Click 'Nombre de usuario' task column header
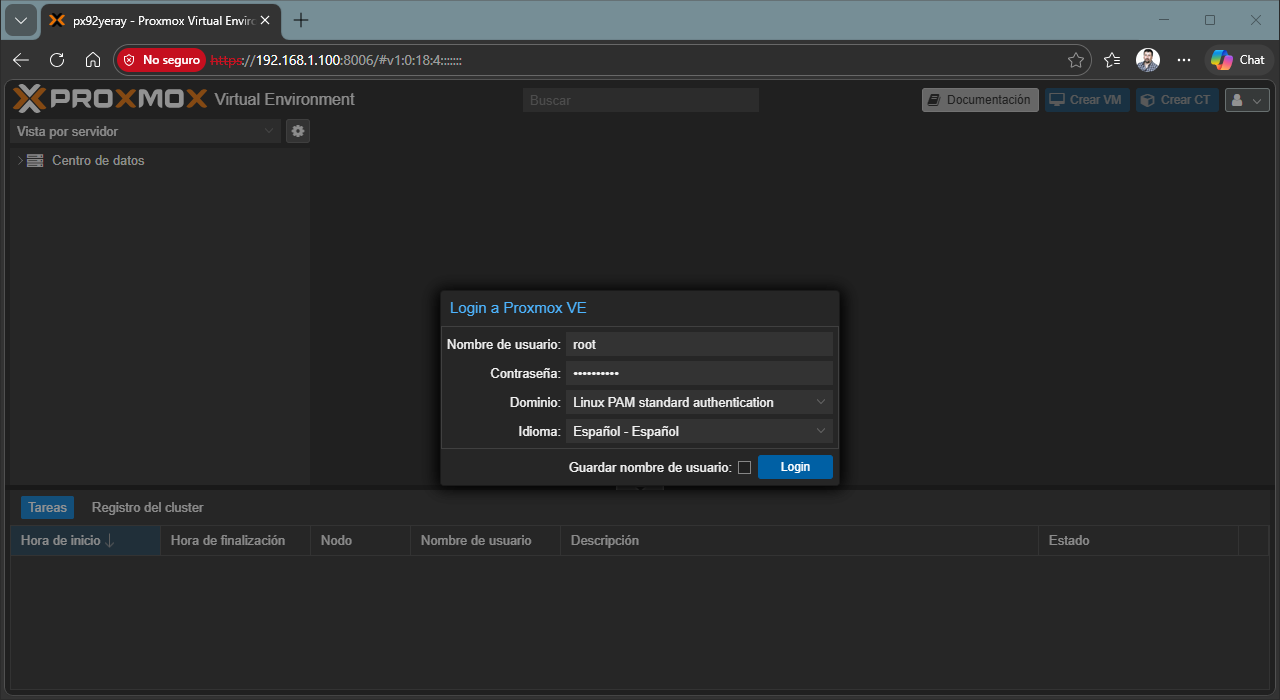Image resolution: width=1280 pixels, height=700 pixels. coord(485,540)
